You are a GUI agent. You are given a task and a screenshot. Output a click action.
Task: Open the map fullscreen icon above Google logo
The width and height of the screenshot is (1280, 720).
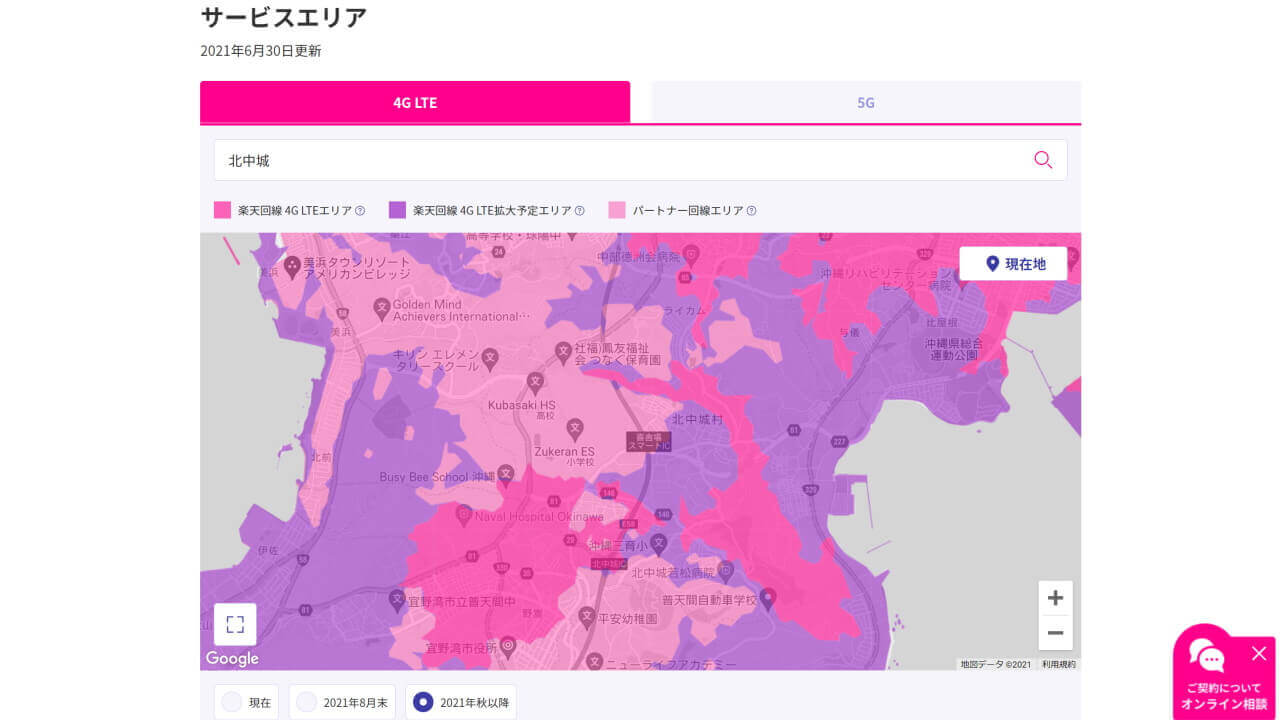pos(234,622)
